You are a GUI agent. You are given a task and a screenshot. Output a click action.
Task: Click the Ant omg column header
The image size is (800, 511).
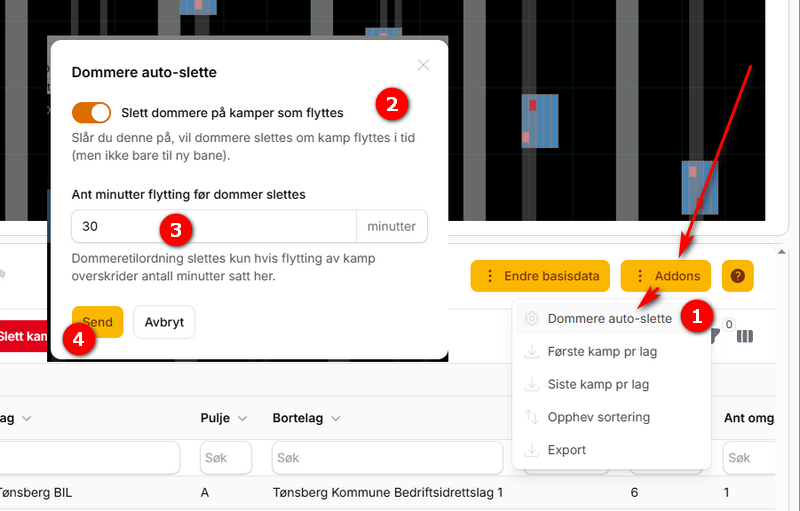[748, 418]
